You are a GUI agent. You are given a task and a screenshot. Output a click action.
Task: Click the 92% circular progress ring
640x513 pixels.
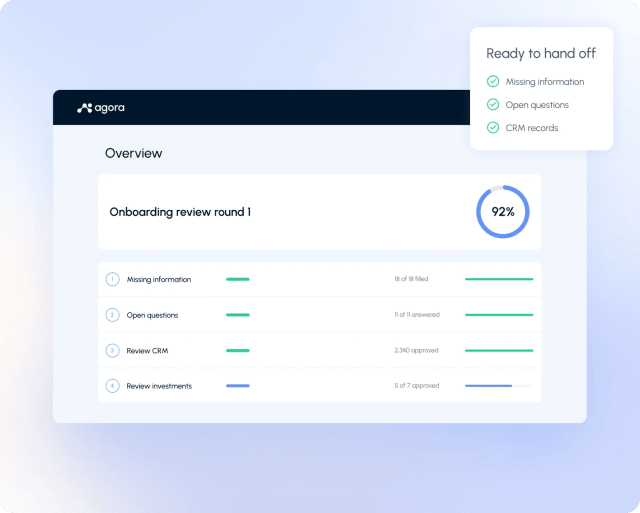[503, 212]
